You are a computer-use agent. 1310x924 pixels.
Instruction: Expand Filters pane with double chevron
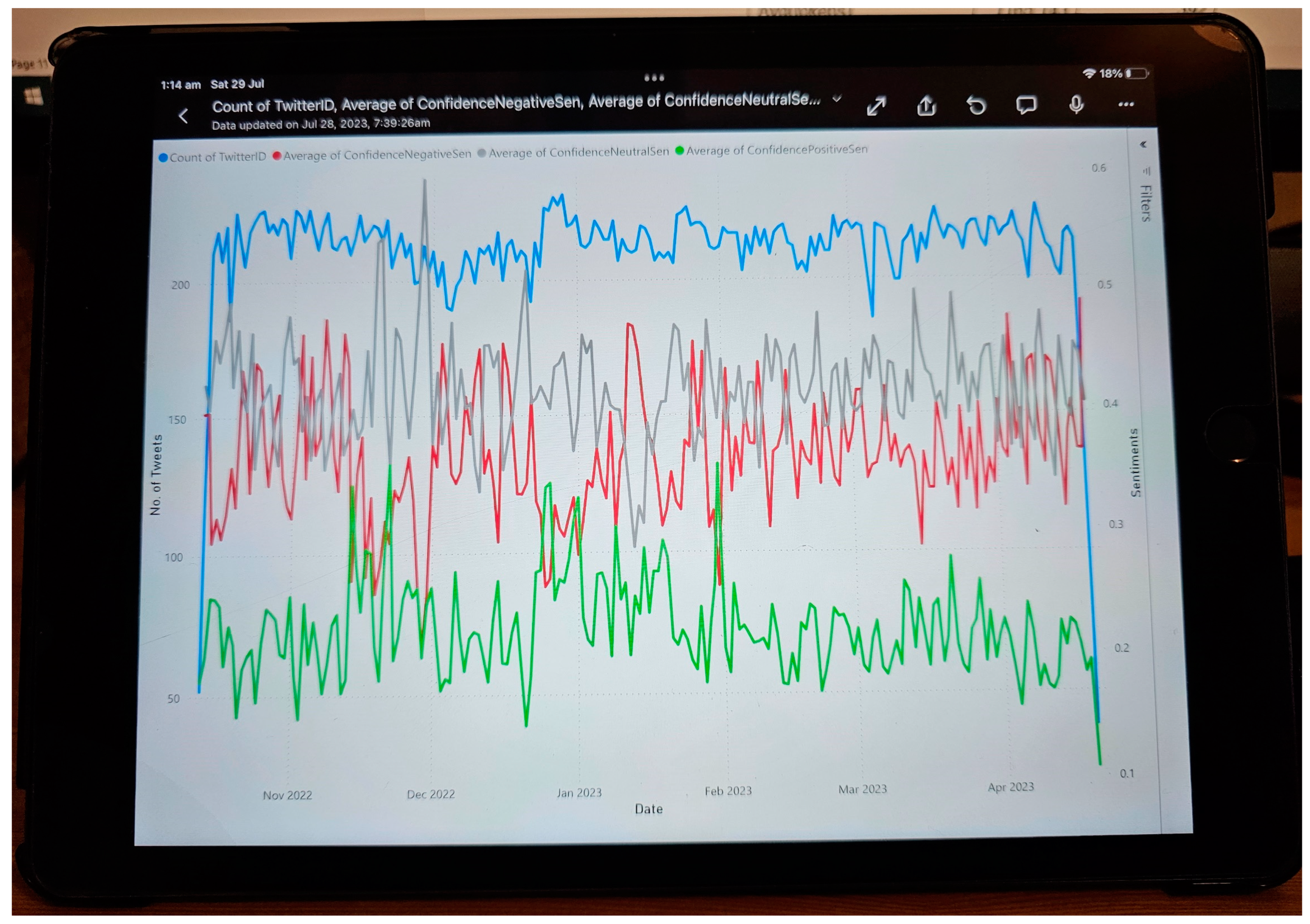[x=1143, y=144]
